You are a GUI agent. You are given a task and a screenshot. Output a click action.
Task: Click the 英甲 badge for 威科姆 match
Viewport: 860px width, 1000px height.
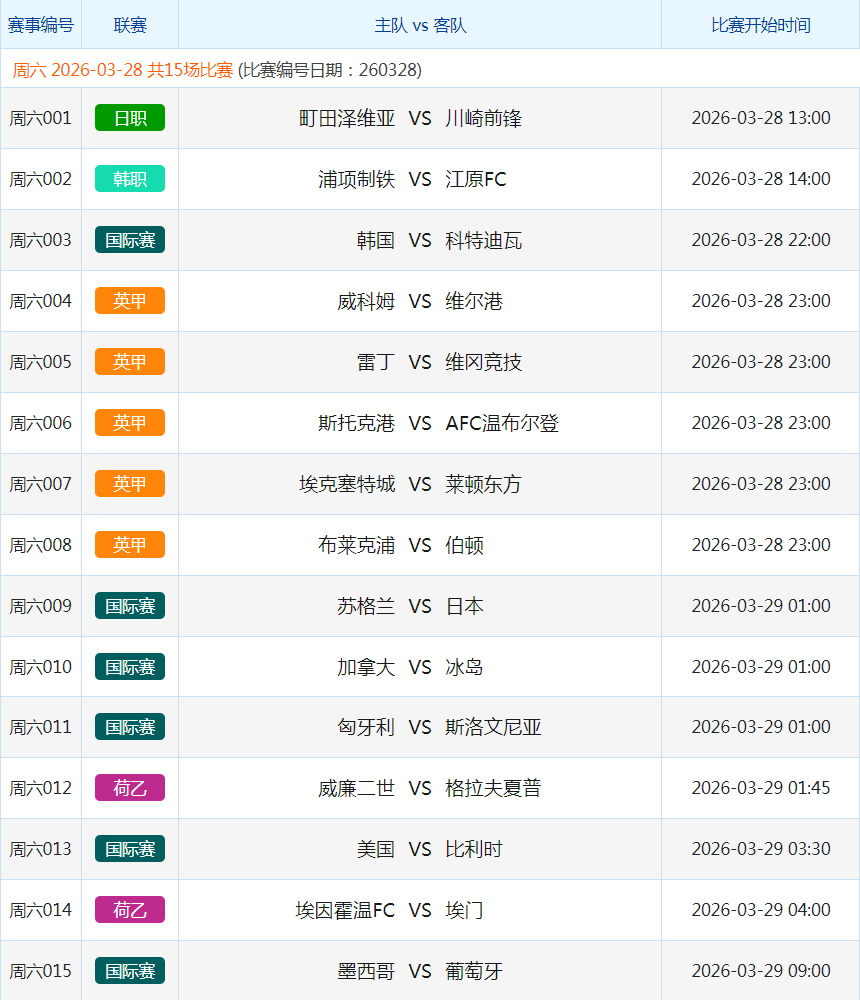click(x=130, y=301)
